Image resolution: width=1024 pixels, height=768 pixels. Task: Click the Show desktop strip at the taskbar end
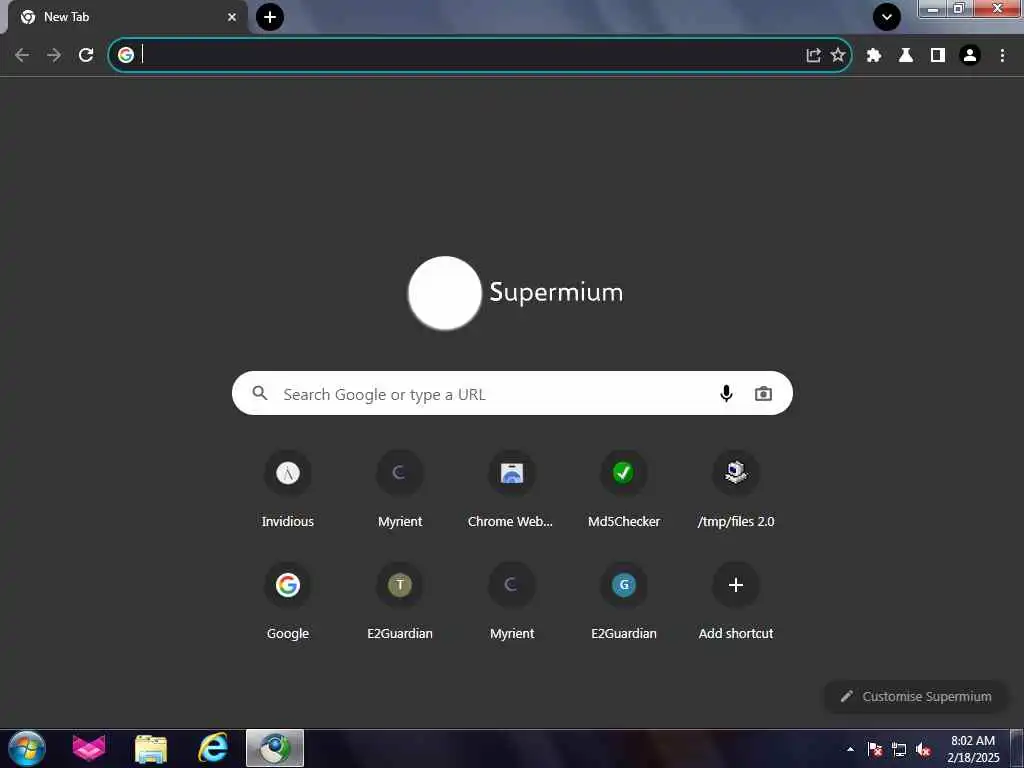[1017, 748]
